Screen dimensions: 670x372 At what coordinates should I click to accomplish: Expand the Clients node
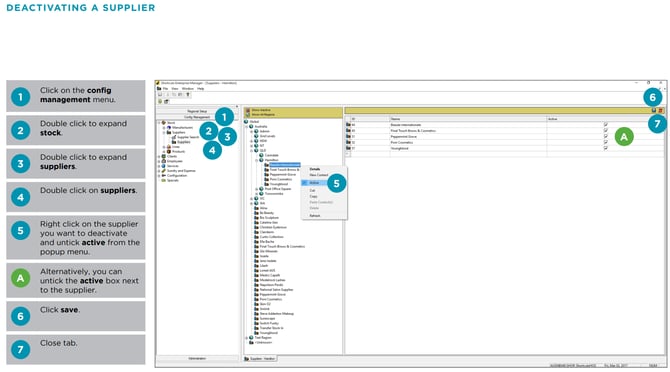159,156
